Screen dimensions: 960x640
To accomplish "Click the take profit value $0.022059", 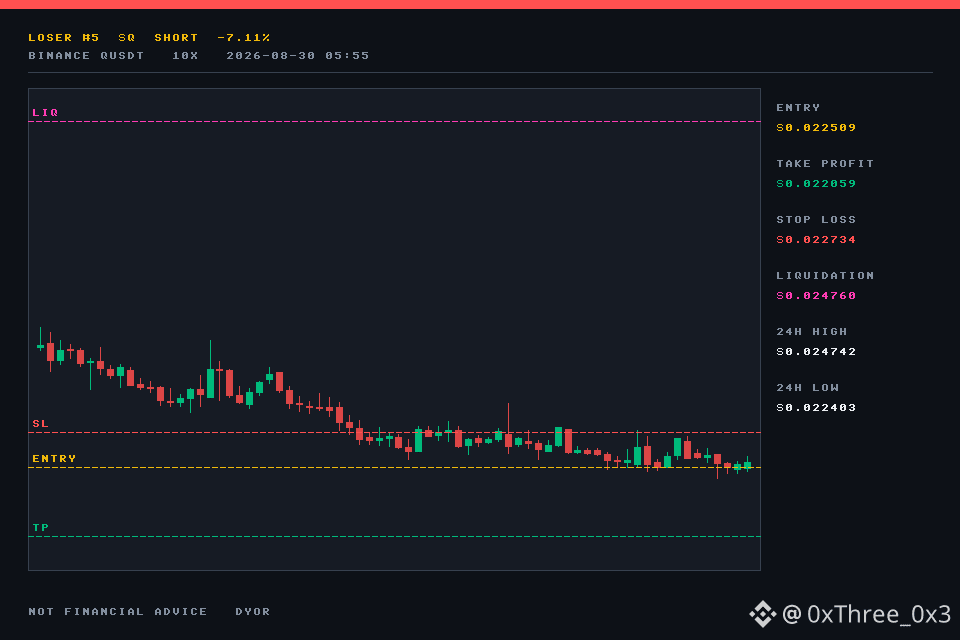I will (x=816, y=184).
